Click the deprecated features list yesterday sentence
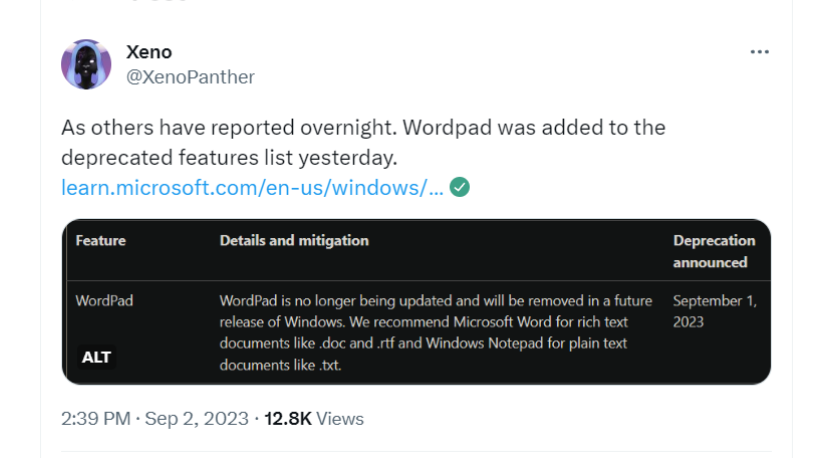 pyautogui.click(x=229, y=158)
